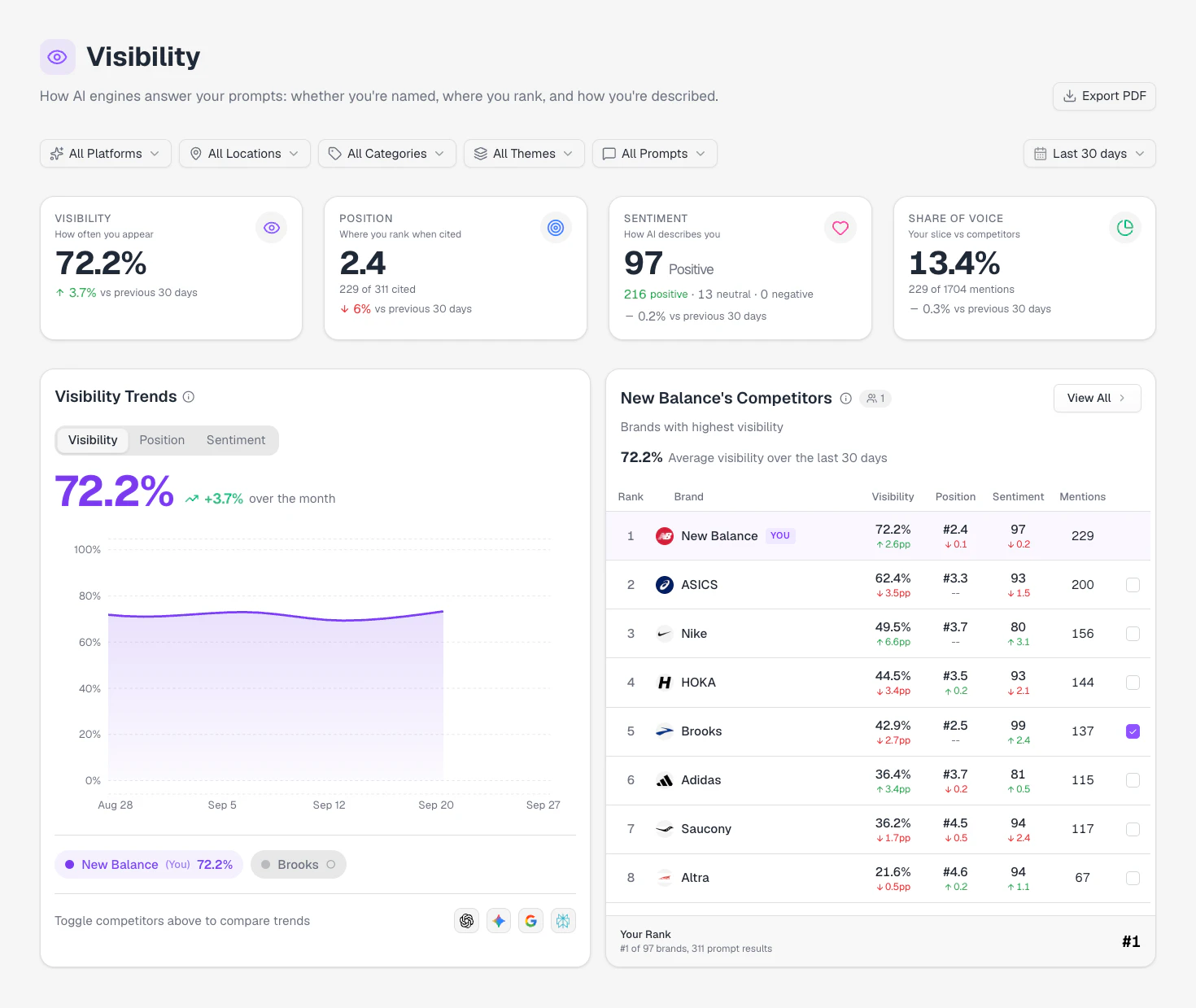Click the "216 positive" sentiment count
Viewport: 1196px width, 1008px height.
pyautogui.click(x=656, y=295)
